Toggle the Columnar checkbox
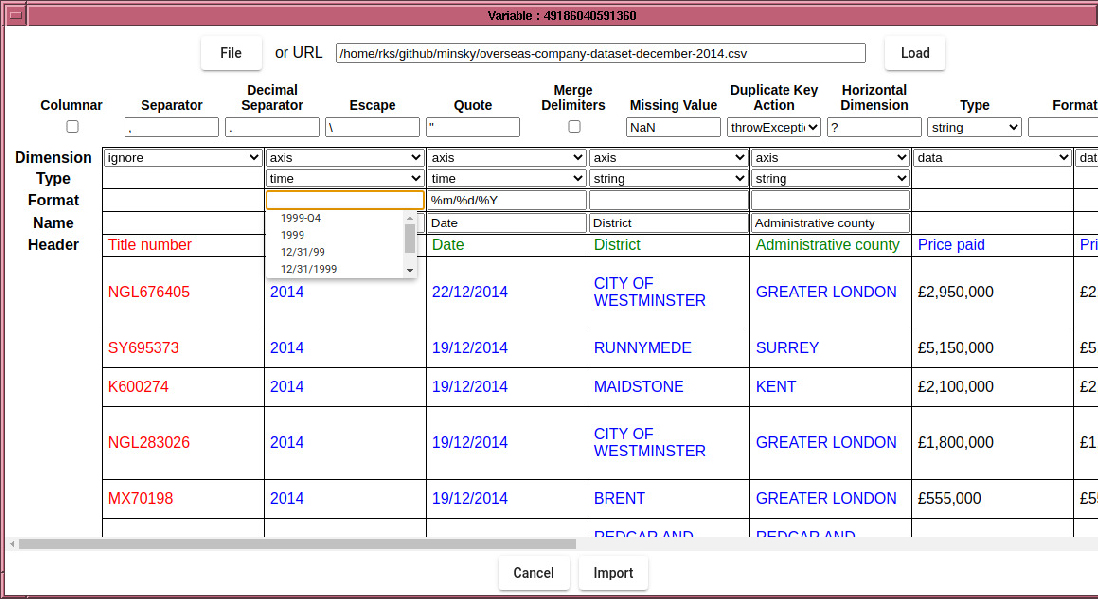The image size is (1098, 599). pos(72,127)
